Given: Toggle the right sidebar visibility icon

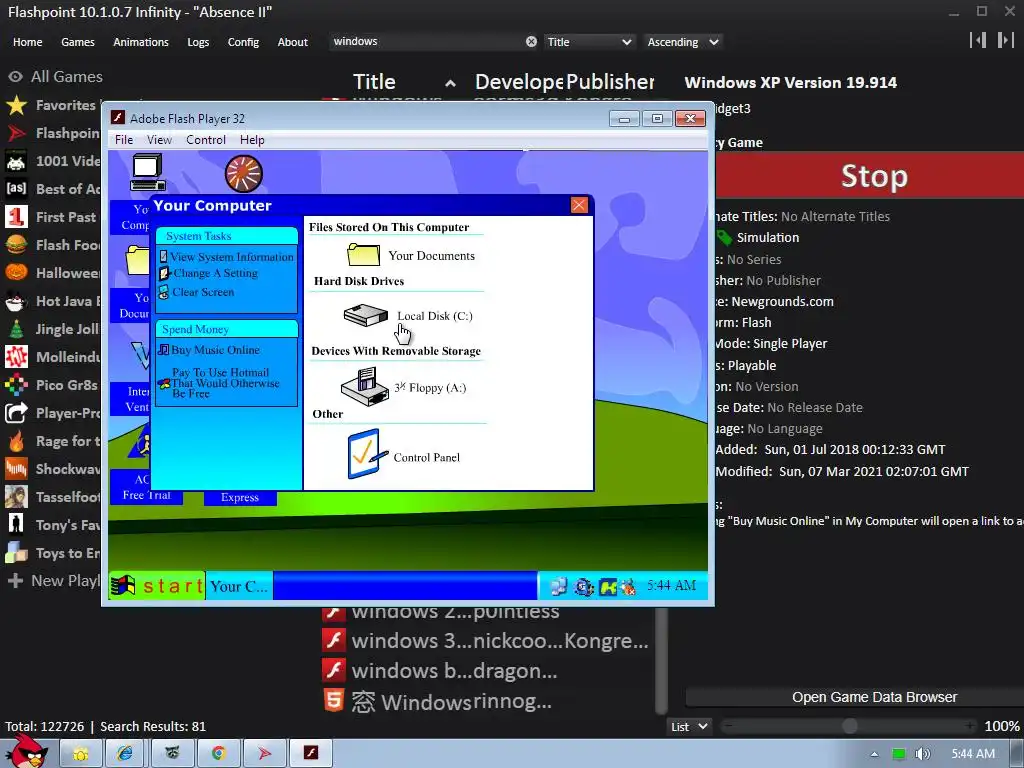Looking at the screenshot, I should (1005, 40).
